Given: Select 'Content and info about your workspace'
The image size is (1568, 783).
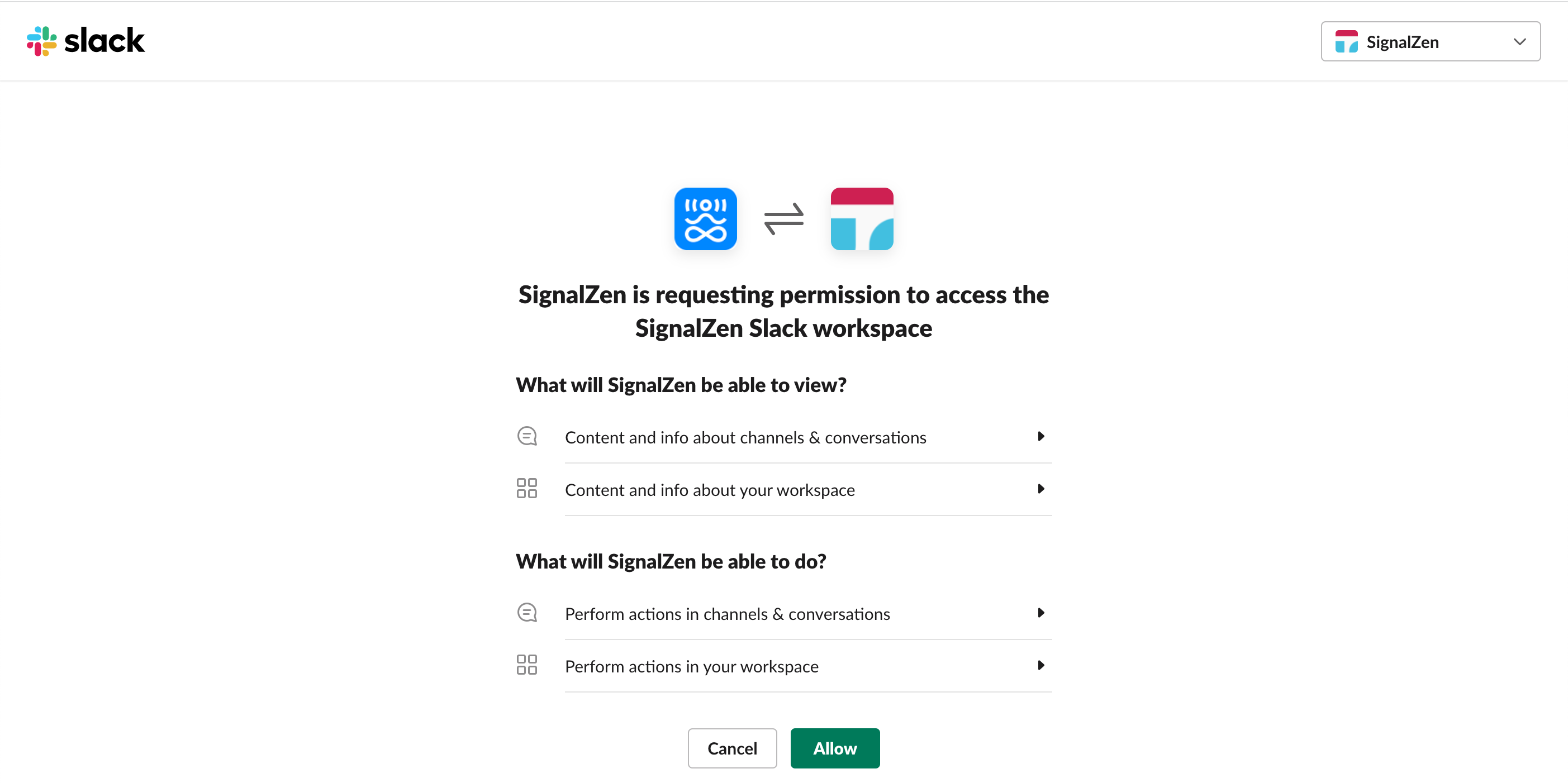Looking at the screenshot, I should (x=710, y=490).
